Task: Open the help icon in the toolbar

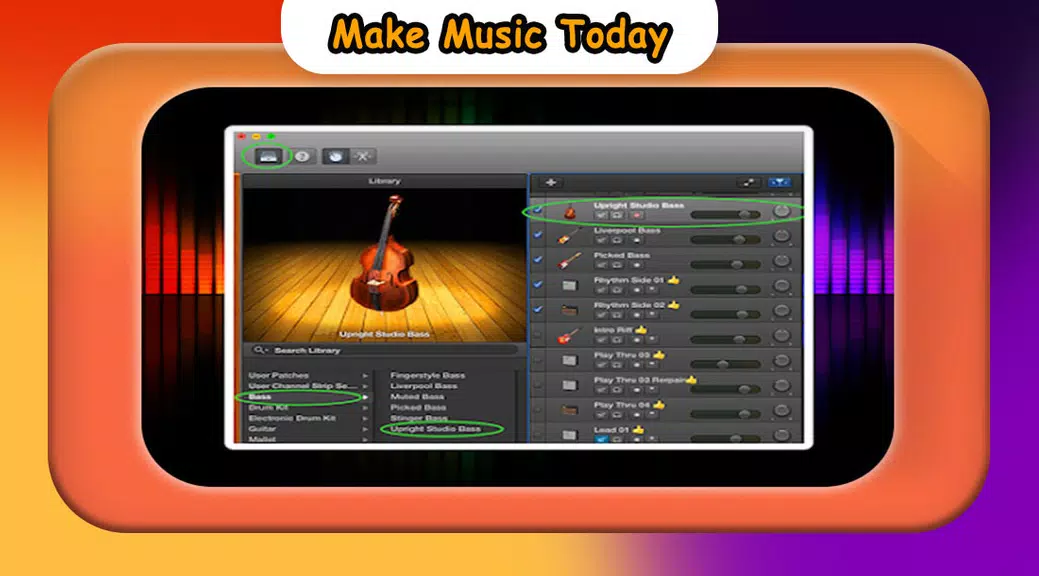Action: 302,156
